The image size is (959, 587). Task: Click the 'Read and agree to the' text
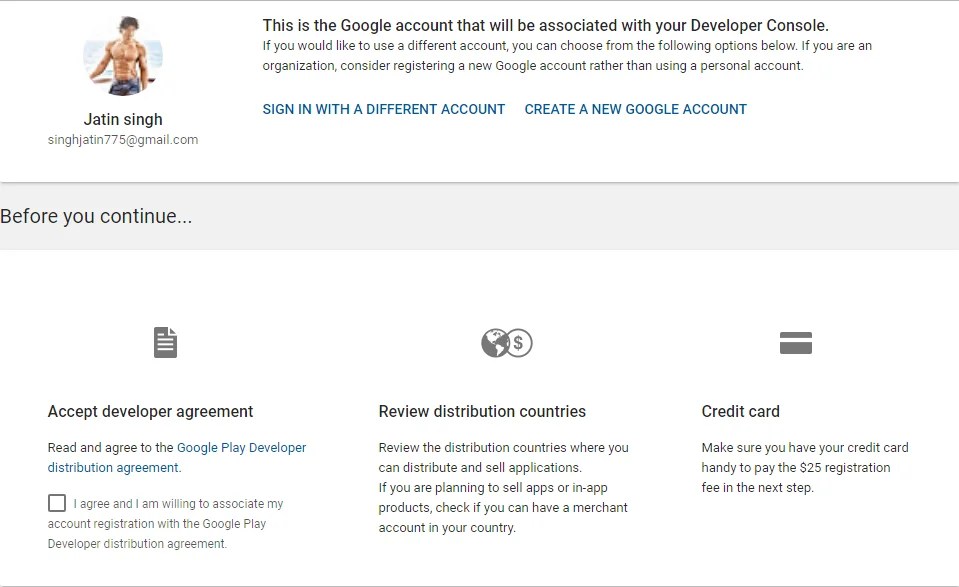110,448
